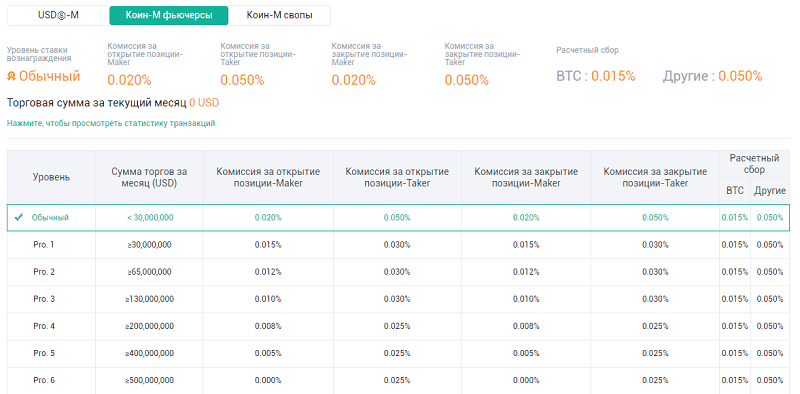Click Pro. 6 row Другие settlement 0.050%
Screen dimensions: 800x394
770,380
